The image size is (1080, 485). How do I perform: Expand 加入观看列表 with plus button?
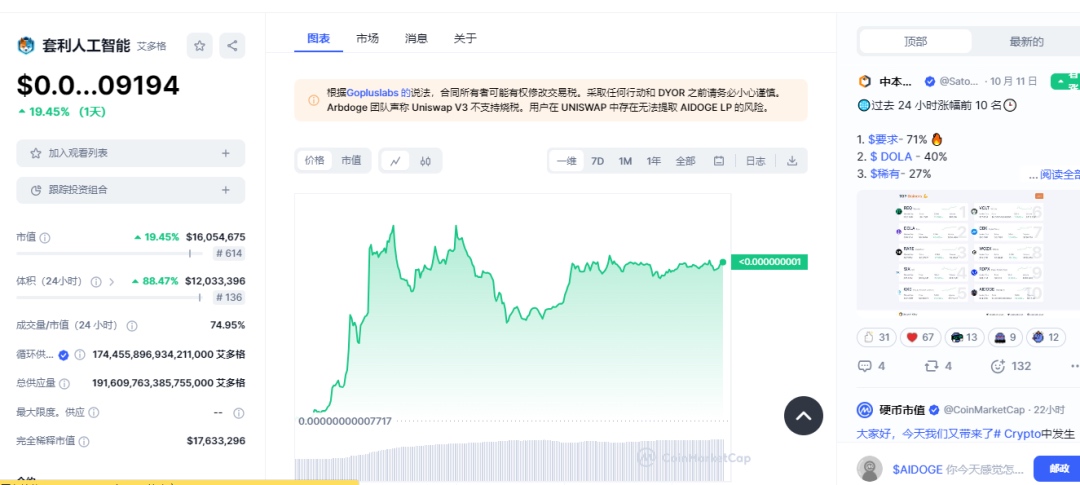coord(226,153)
